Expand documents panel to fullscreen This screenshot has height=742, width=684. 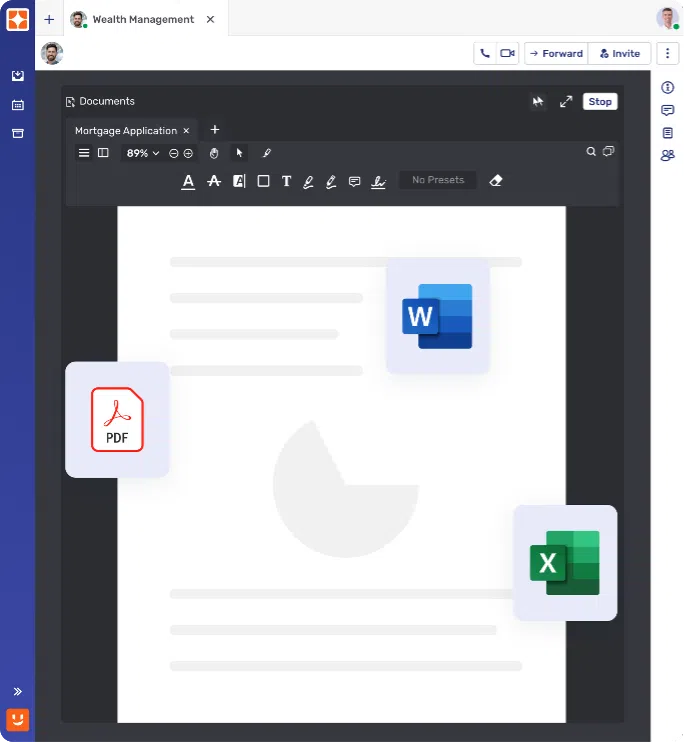pos(566,101)
